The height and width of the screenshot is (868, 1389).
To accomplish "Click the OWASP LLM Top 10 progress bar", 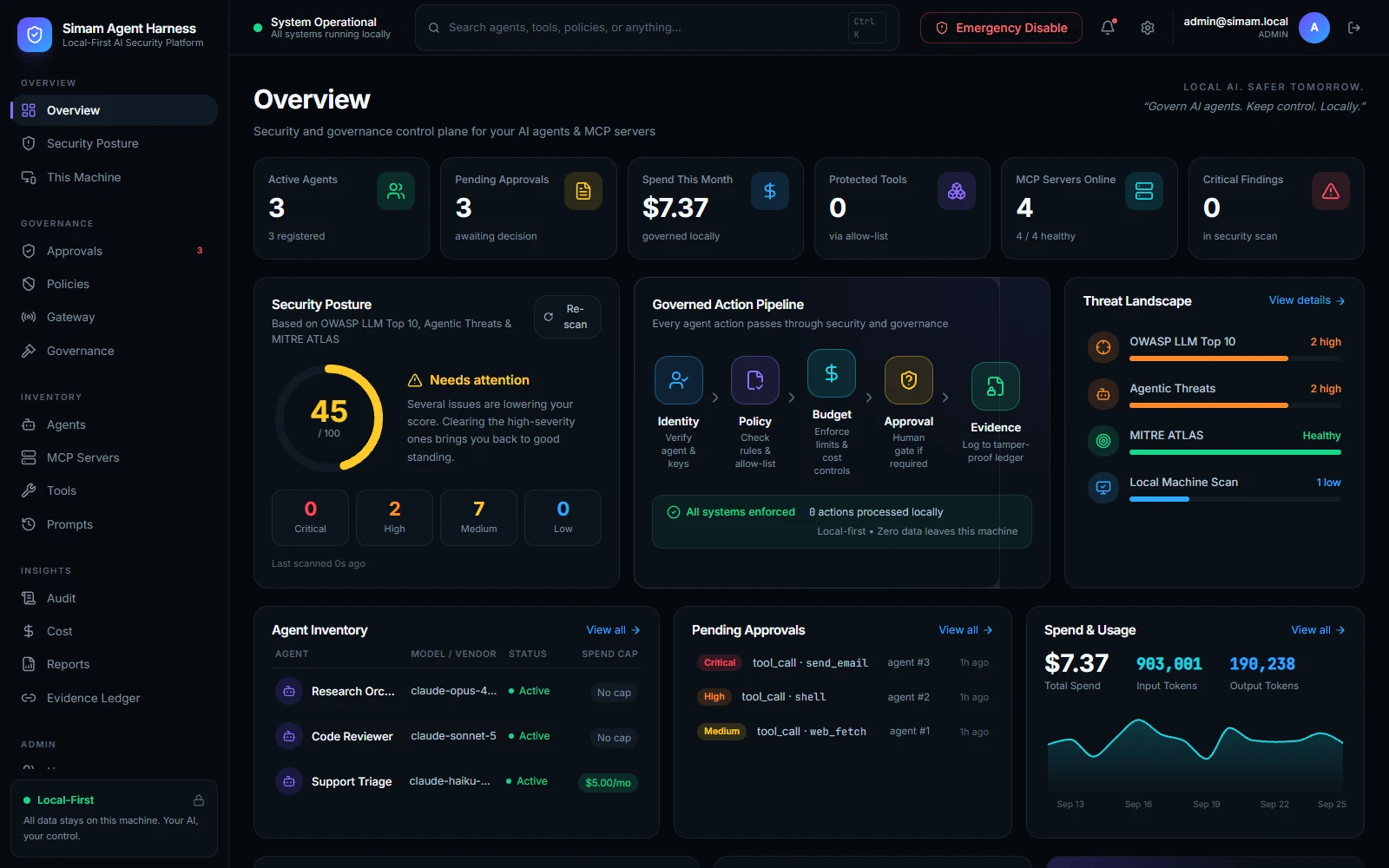I will pyautogui.click(x=1235, y=358).
